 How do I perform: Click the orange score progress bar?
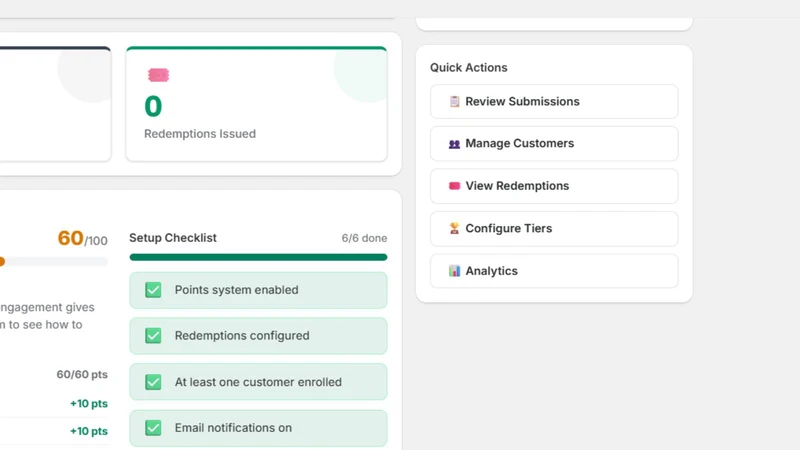(54, 262)
